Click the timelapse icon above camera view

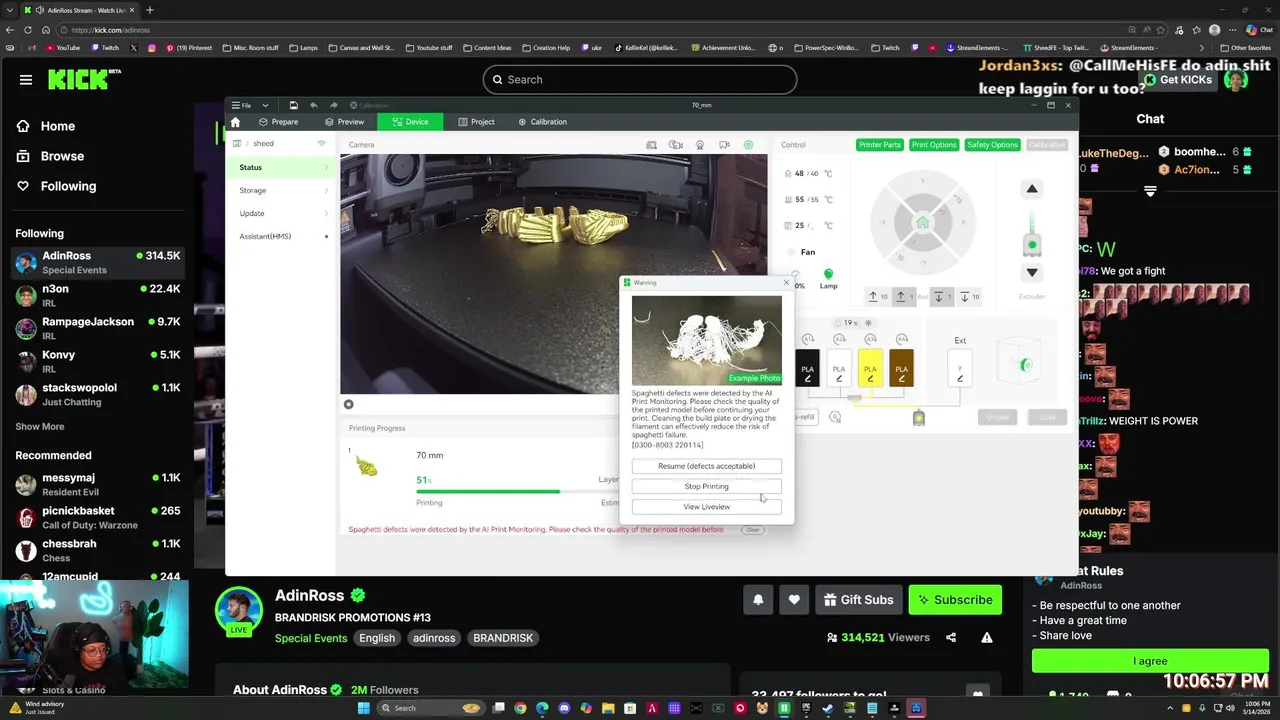point(700,145)
